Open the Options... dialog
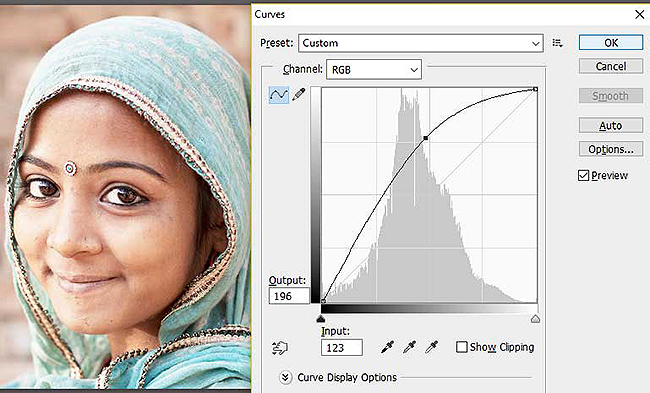This screenshot has height=393, width=650. (x=611, y=149)
